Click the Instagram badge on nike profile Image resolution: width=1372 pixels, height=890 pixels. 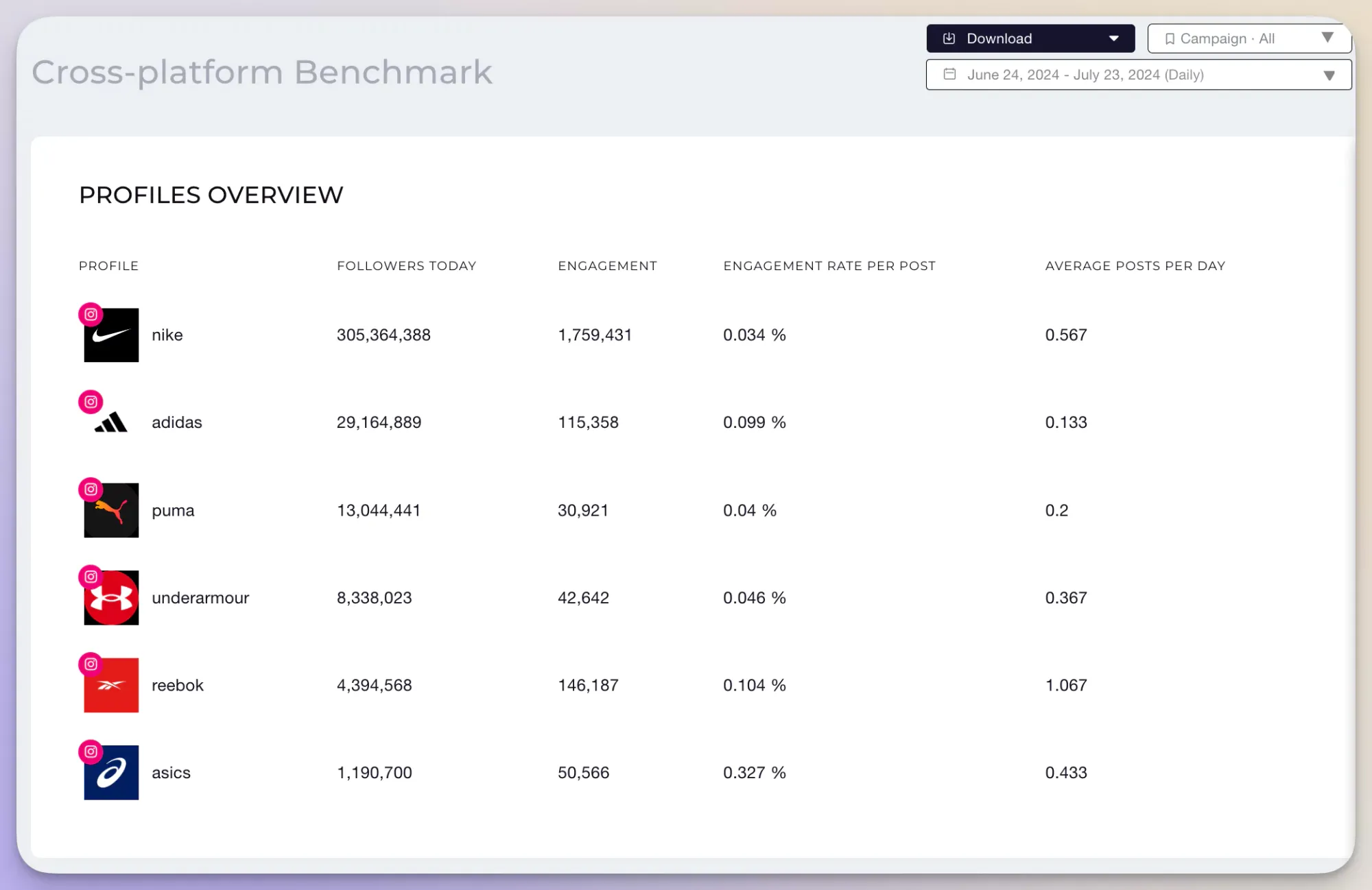tap(91, 314)
